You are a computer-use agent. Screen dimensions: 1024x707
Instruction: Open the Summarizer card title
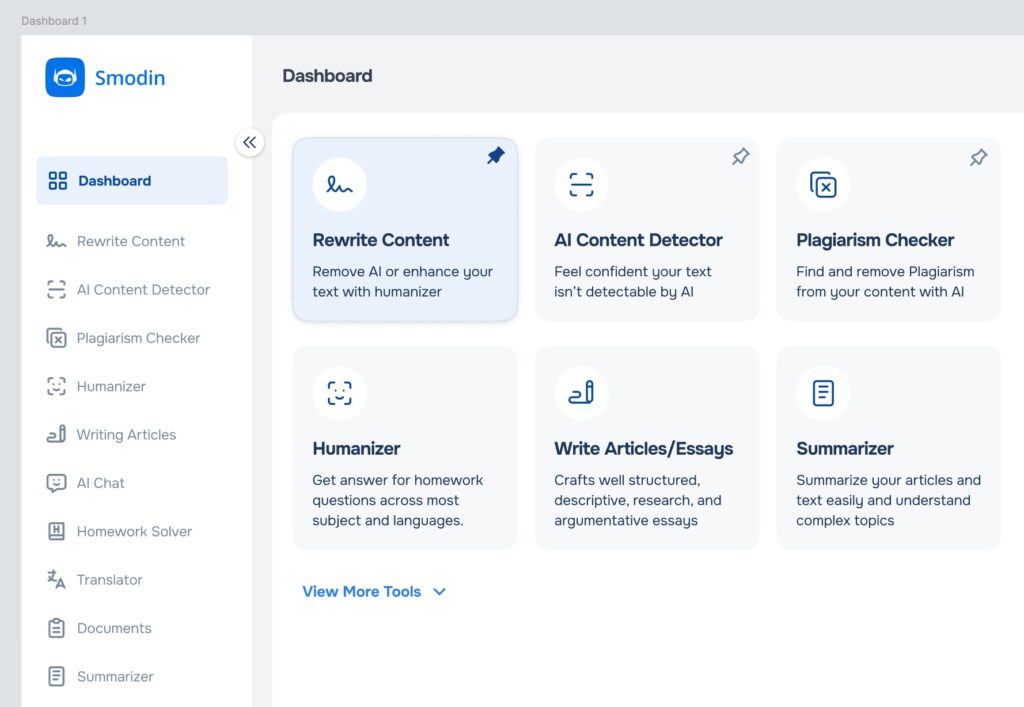point(845,448)
